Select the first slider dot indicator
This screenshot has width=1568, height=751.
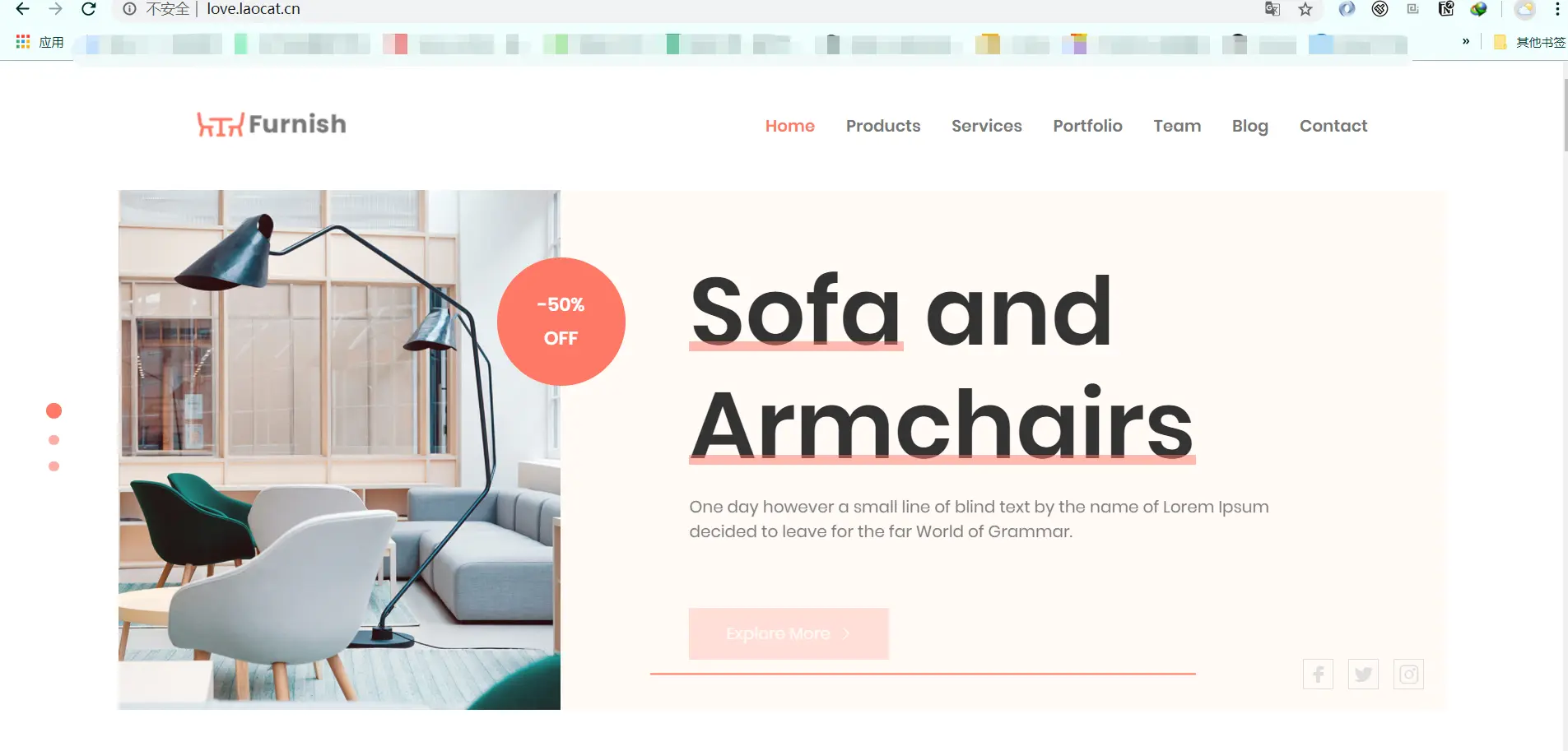[x=54, y=410]
